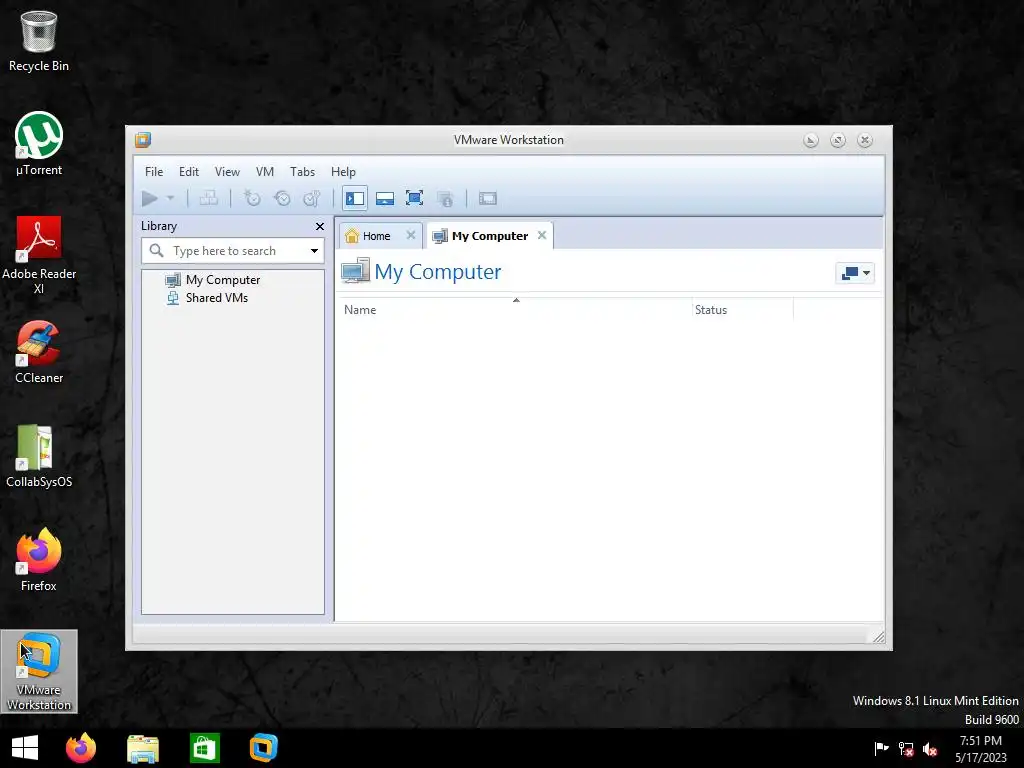
Task: Click the Action Center flag icon
Action: (881, 748)
